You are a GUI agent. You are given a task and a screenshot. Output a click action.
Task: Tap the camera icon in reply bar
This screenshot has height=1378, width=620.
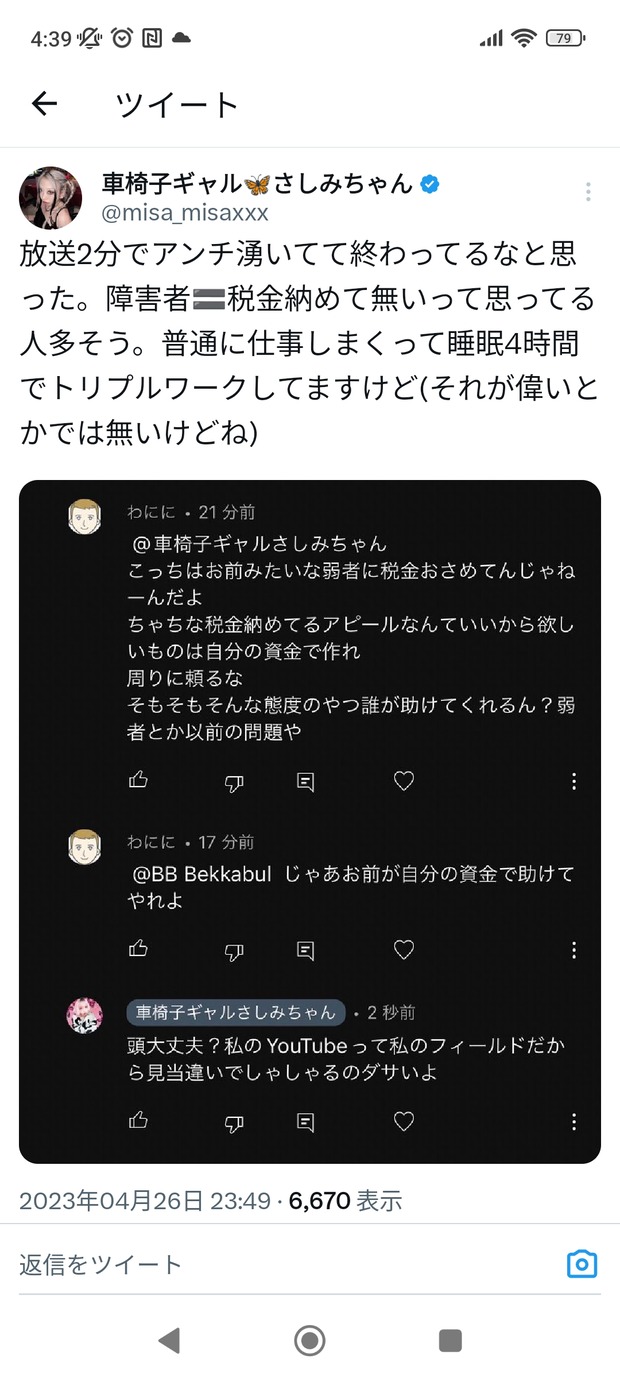pos(581,1264)
